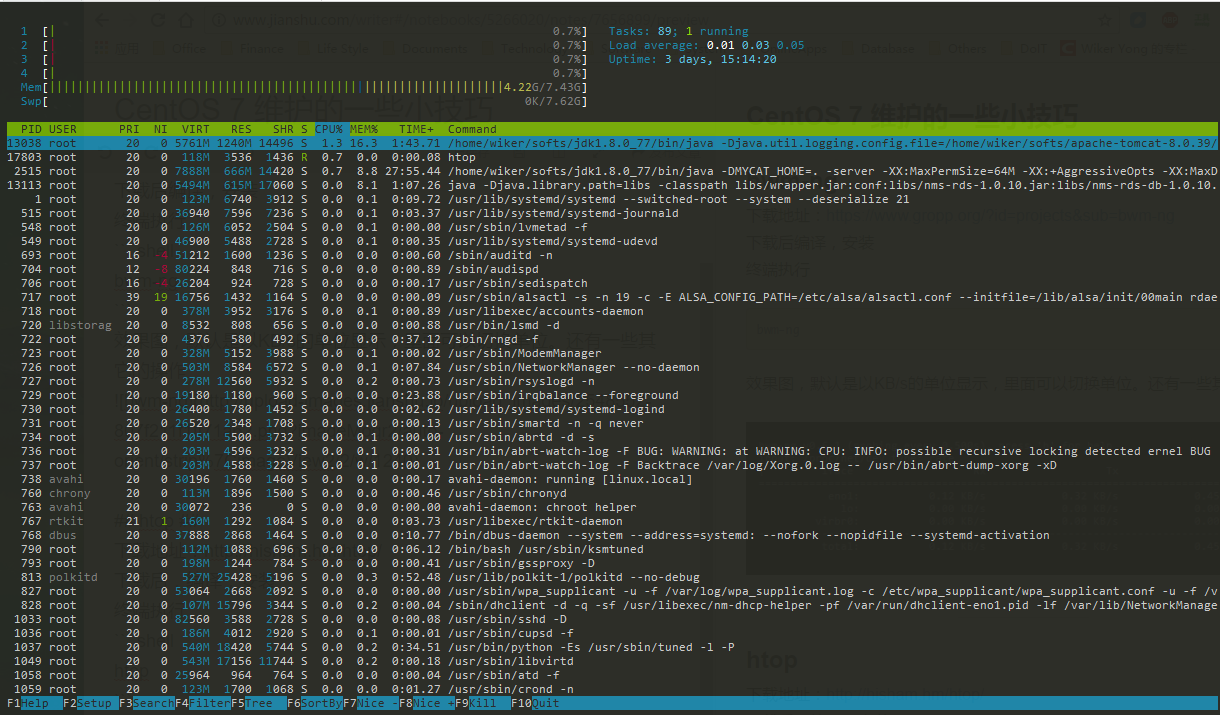The width and height of the screenshot is (1220, 715).
Task: Select the ModemManager process row
Action: (x=610, y=353)
